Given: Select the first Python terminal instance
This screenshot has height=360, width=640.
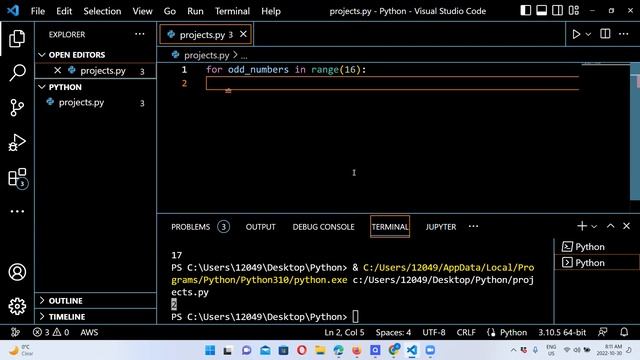Looking at the screenshot, I should (597, 247).
